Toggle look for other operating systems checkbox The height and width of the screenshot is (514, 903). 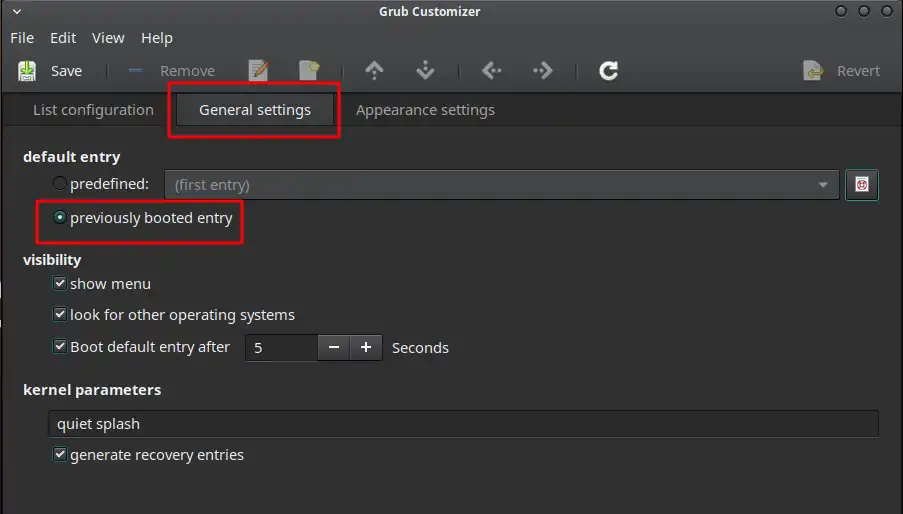[59, 314]
